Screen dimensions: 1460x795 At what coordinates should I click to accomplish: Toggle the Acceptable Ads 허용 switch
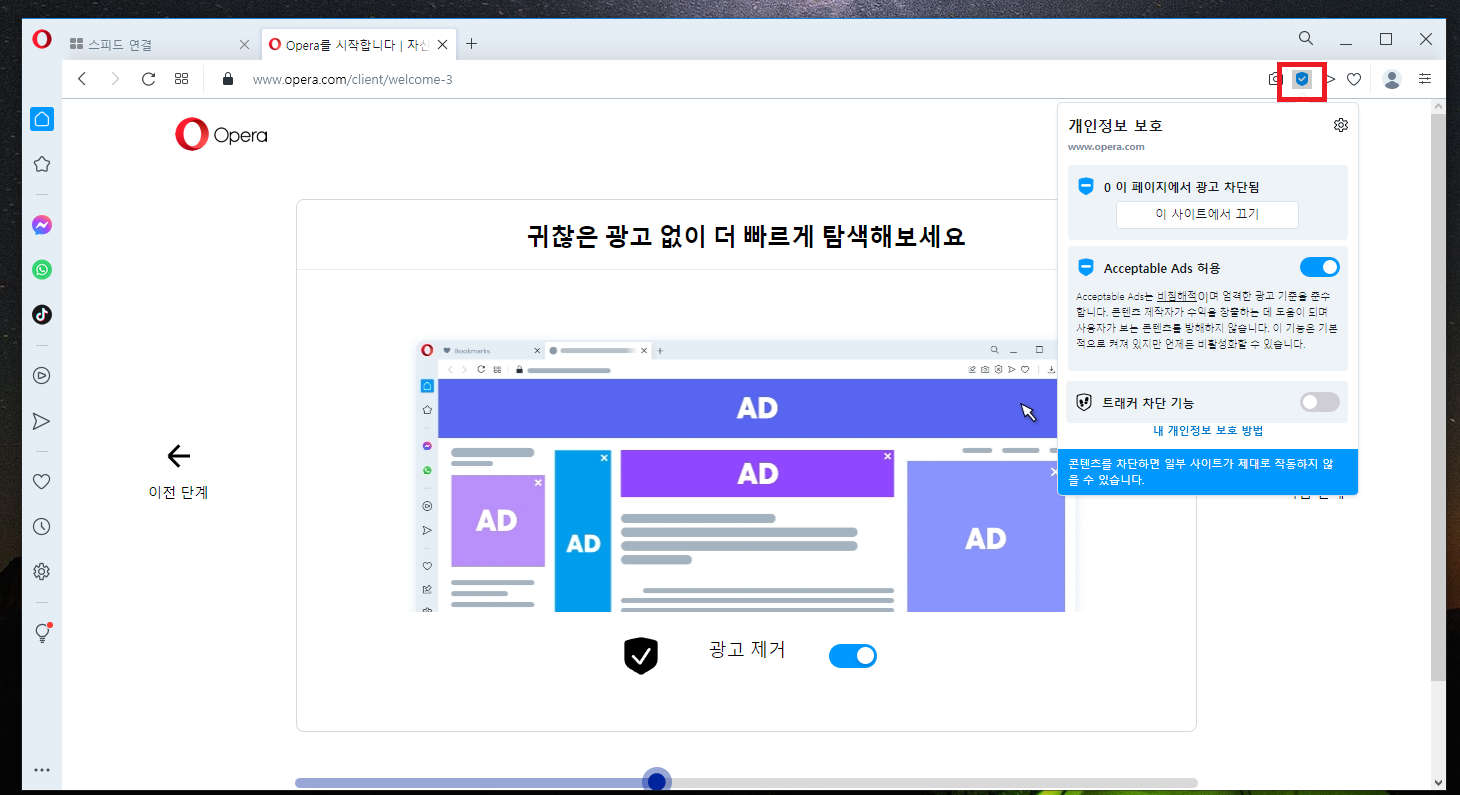1319,267
